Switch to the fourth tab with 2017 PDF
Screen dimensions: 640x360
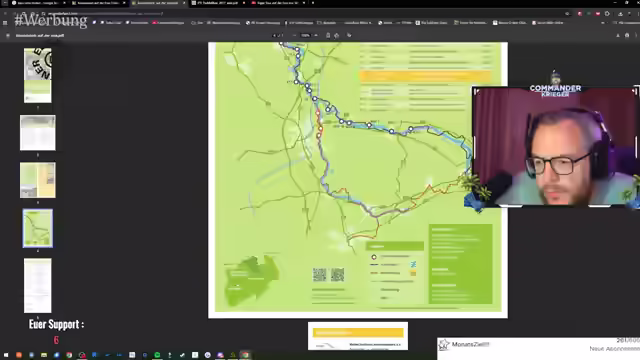(x=218, y=3)
